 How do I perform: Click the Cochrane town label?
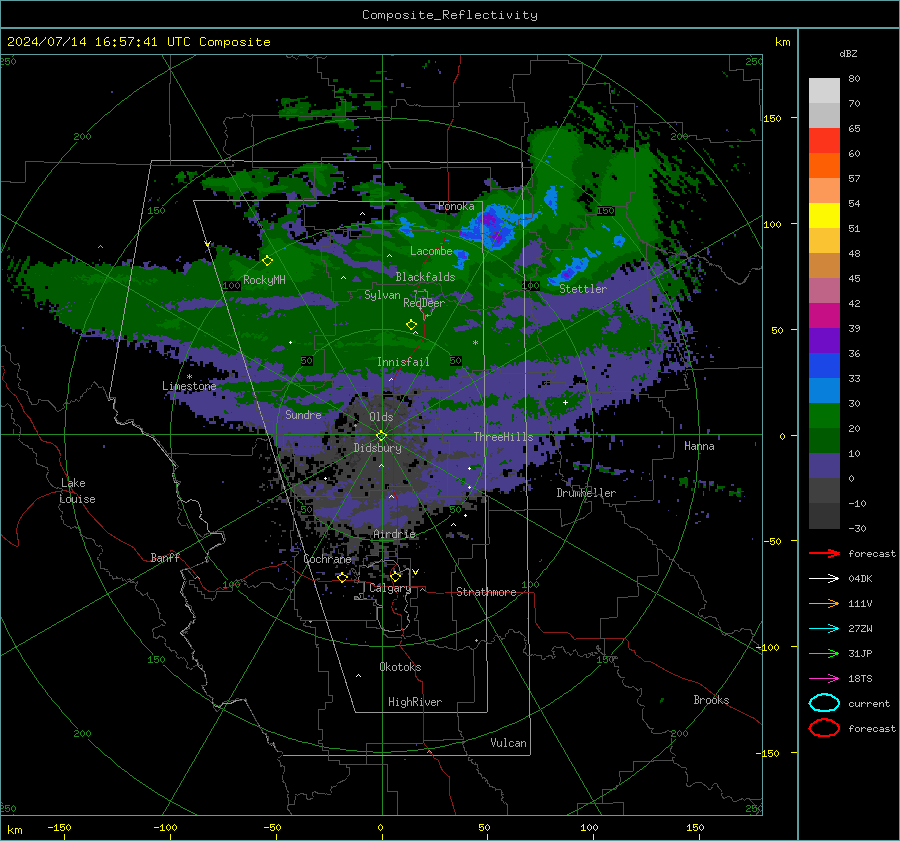click(x=327, y=559)
